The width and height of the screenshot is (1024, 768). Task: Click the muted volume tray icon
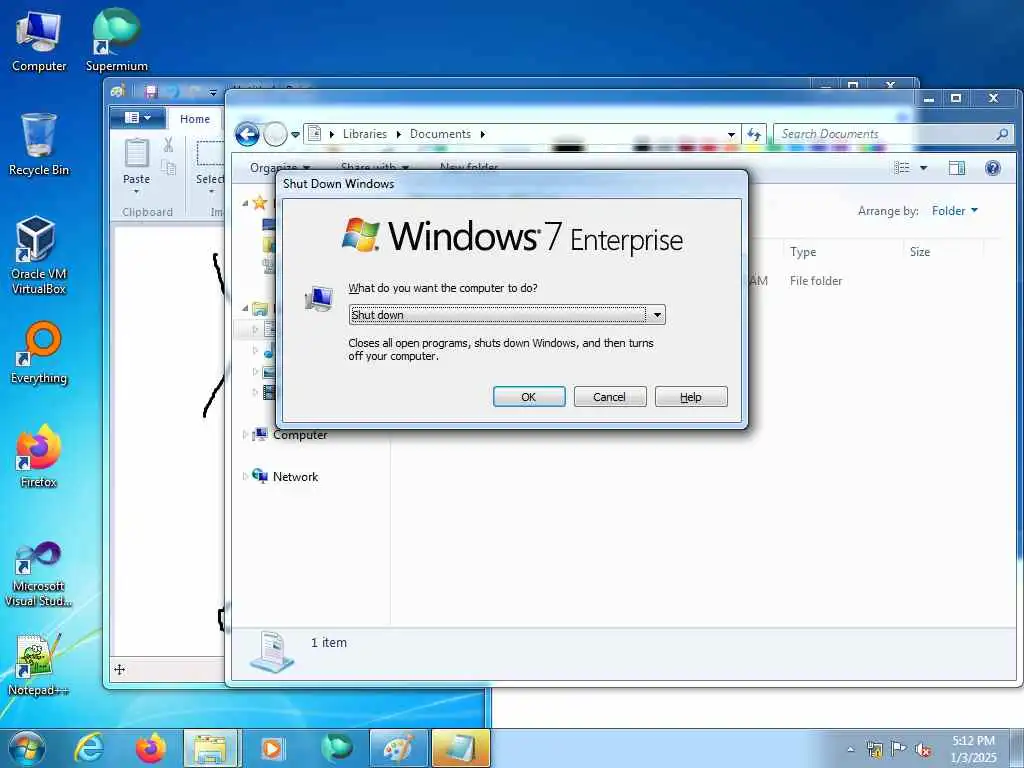coord(923,749)
